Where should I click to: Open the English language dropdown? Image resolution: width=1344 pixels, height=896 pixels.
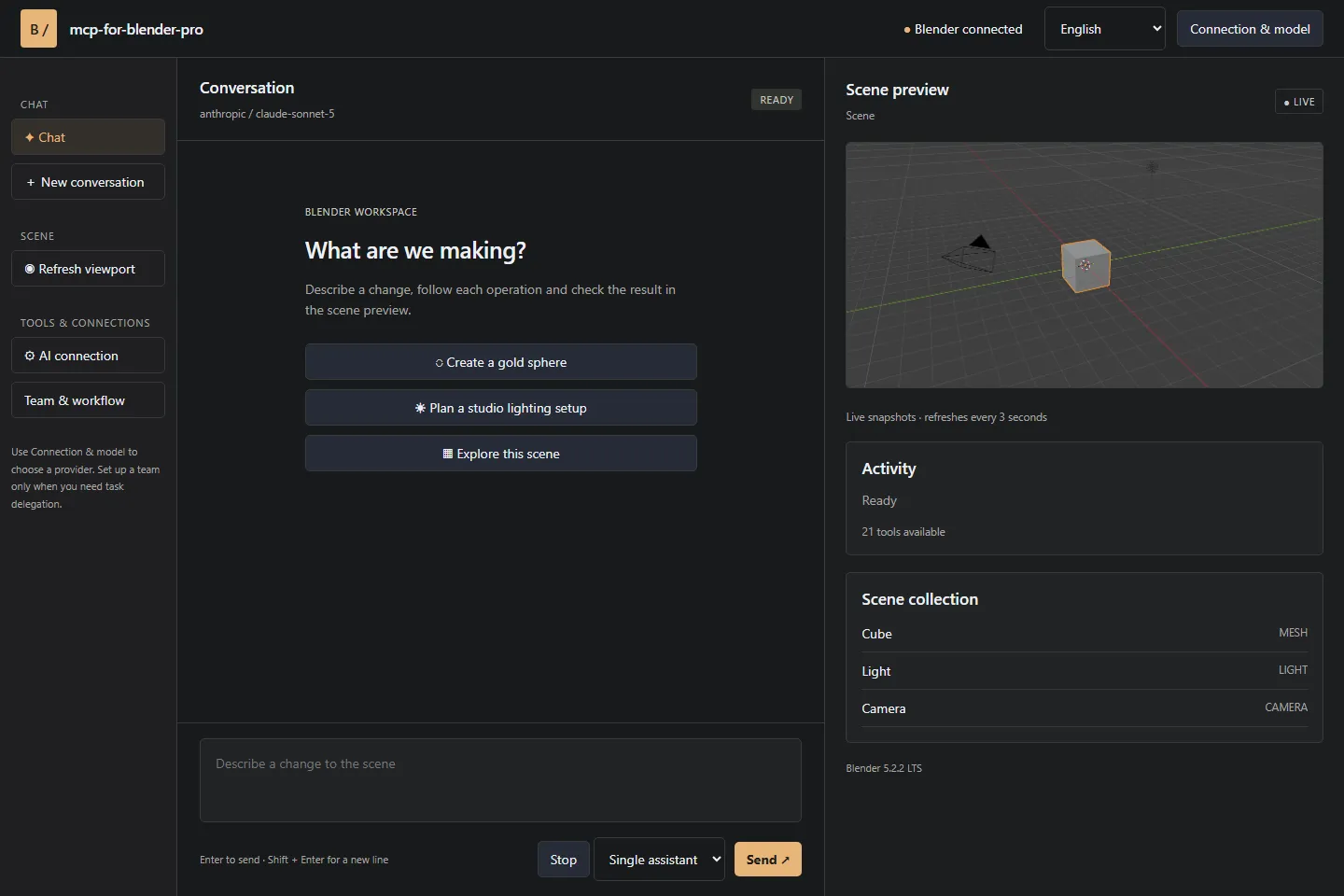coord(1105,29)
